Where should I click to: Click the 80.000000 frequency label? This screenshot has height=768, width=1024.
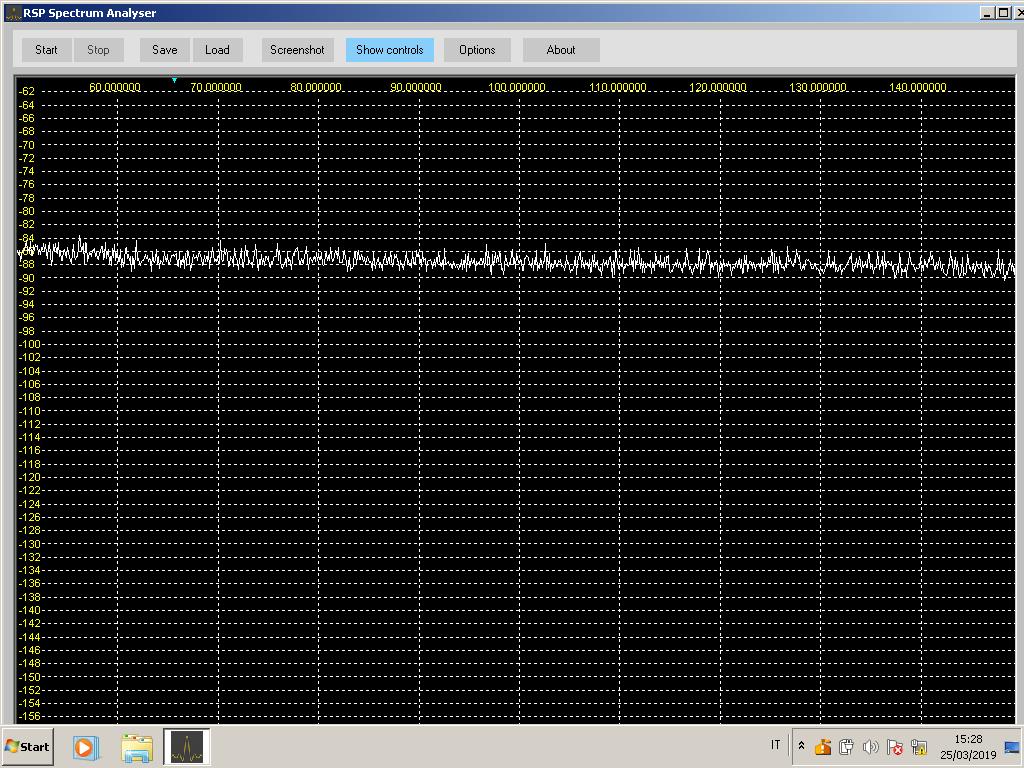coord(315,87)
